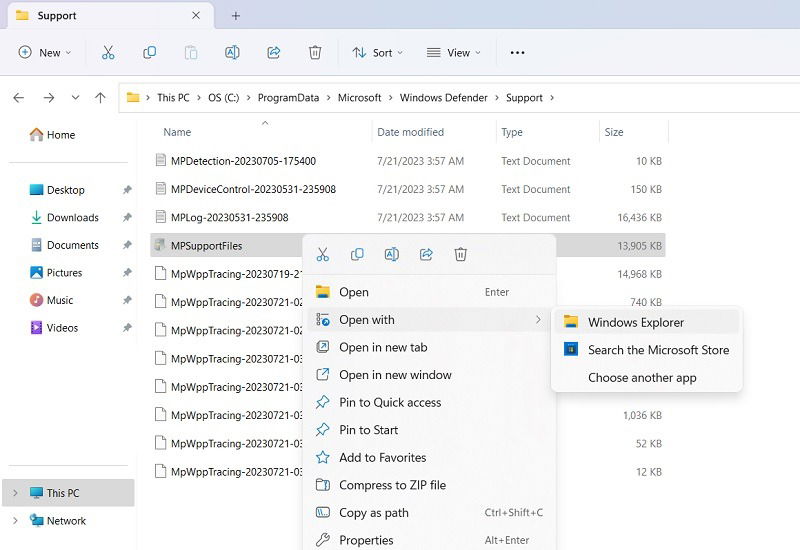Viewport: 800px width, 550px height.
Task: Open the New item dropdown
Action: click(45, 53)
